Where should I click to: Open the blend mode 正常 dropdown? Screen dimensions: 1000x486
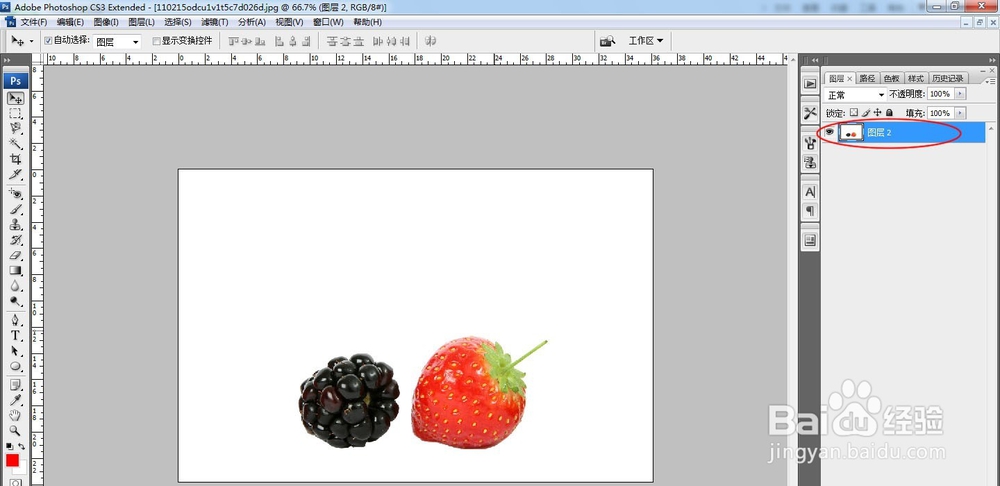click(x=856, y=94)
